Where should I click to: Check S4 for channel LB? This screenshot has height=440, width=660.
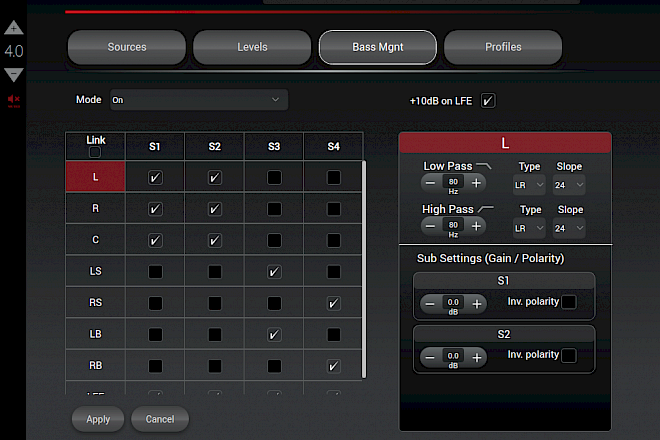pyautogui.click(x=333, y=335)
